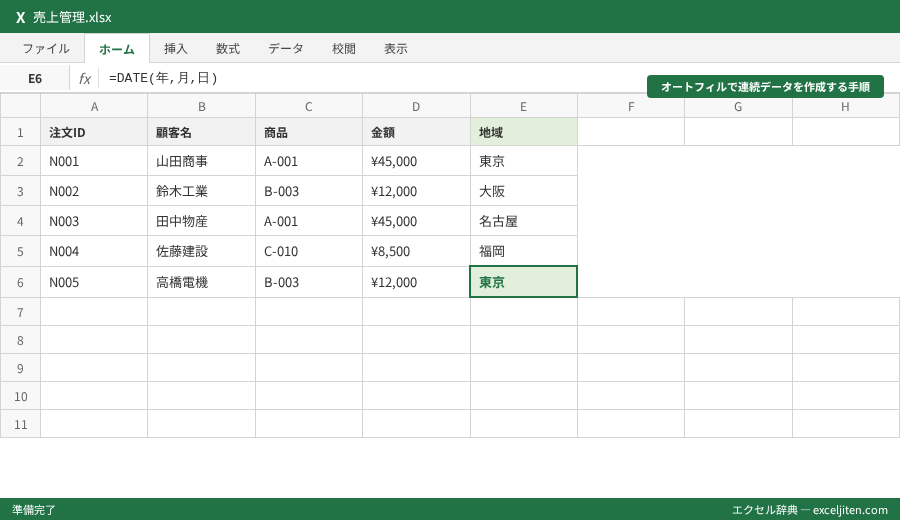Open the 表示 tab
Viewport: 900px width, 520px height.
coord(395,49)
